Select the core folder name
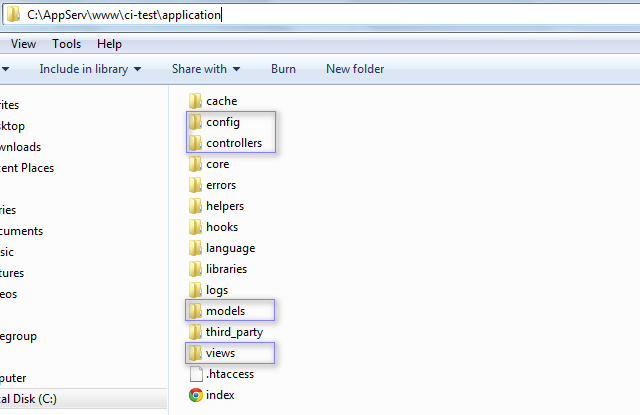Screen dimensions: 640x415 (218, 164)
